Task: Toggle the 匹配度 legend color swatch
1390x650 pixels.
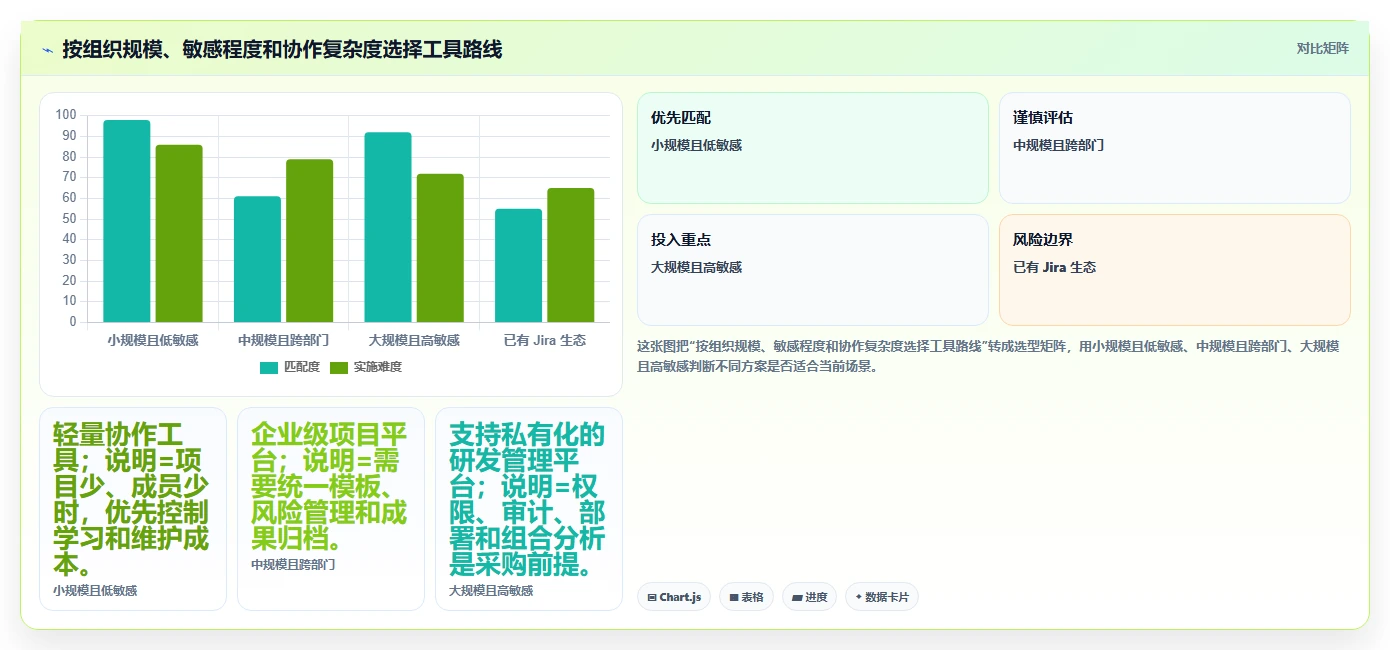Action: pos(269,367)
